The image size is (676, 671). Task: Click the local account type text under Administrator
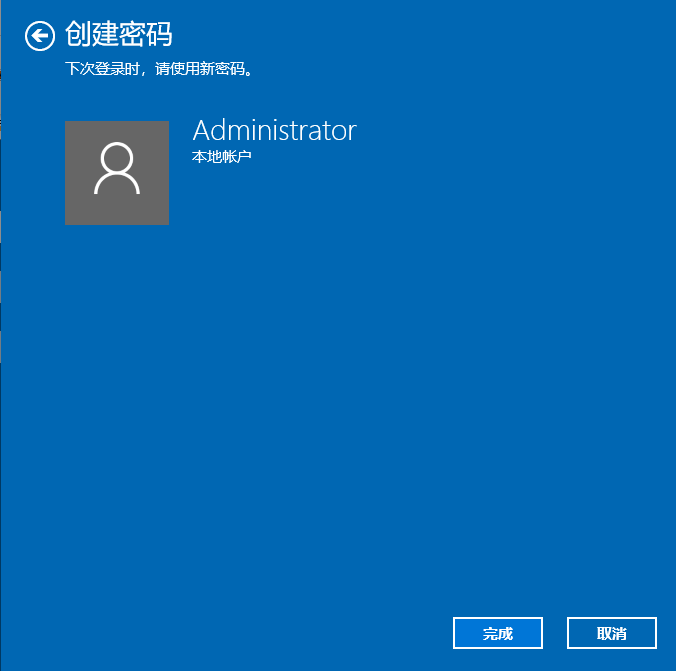click(x=221, y=156)
